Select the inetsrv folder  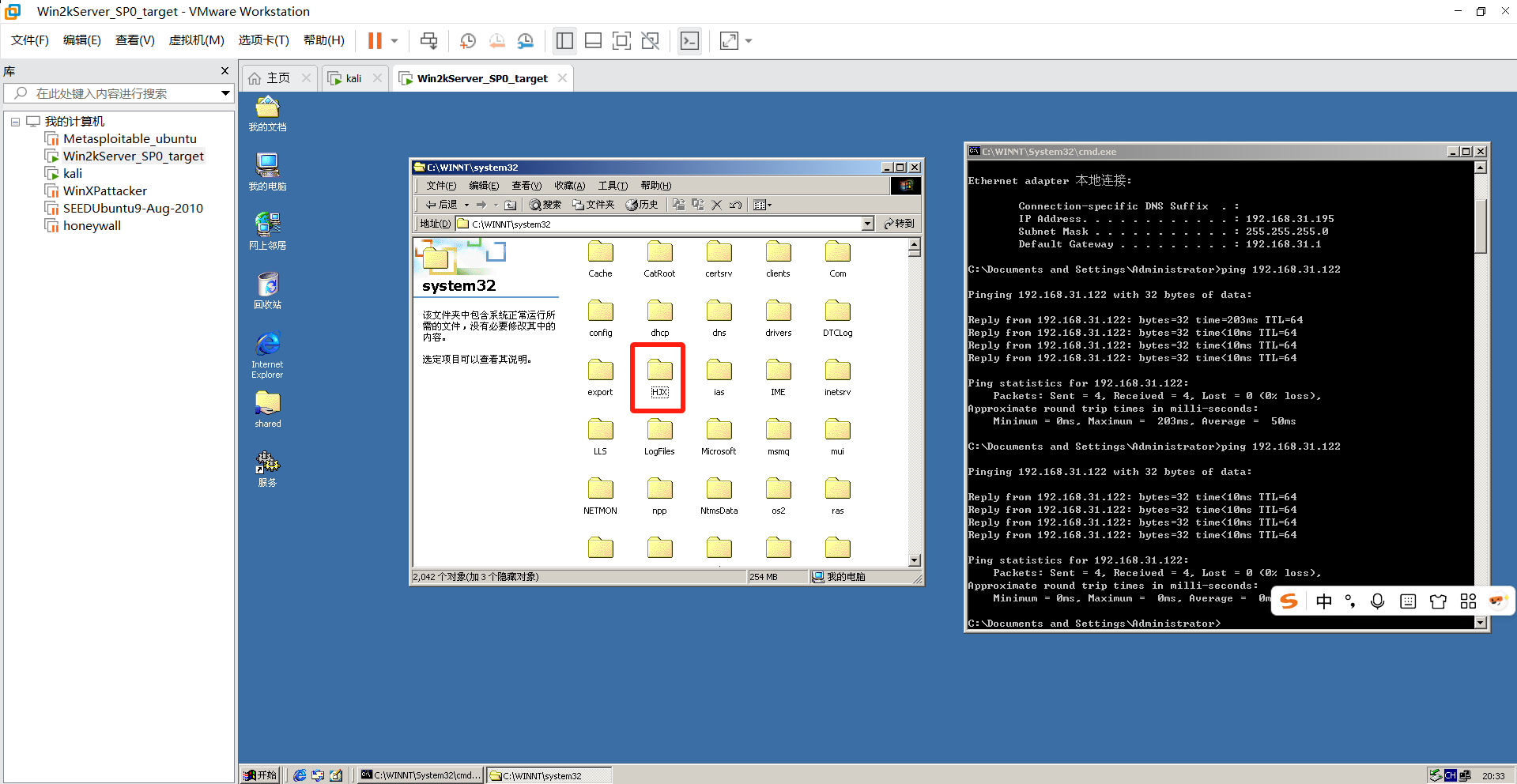(837, 379)
